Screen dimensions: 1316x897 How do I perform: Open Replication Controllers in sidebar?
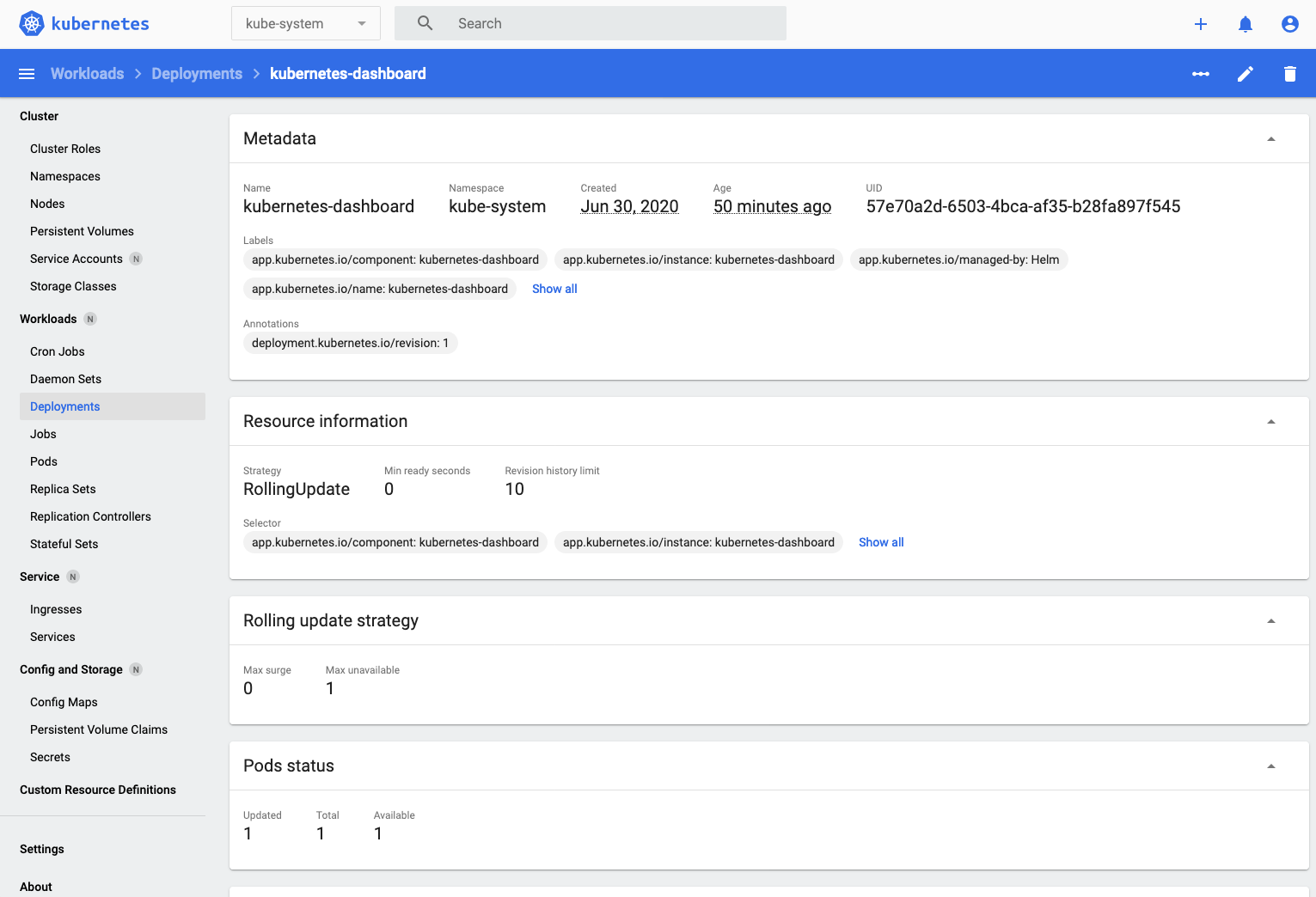pyautogui.click(x=90, y=516)
